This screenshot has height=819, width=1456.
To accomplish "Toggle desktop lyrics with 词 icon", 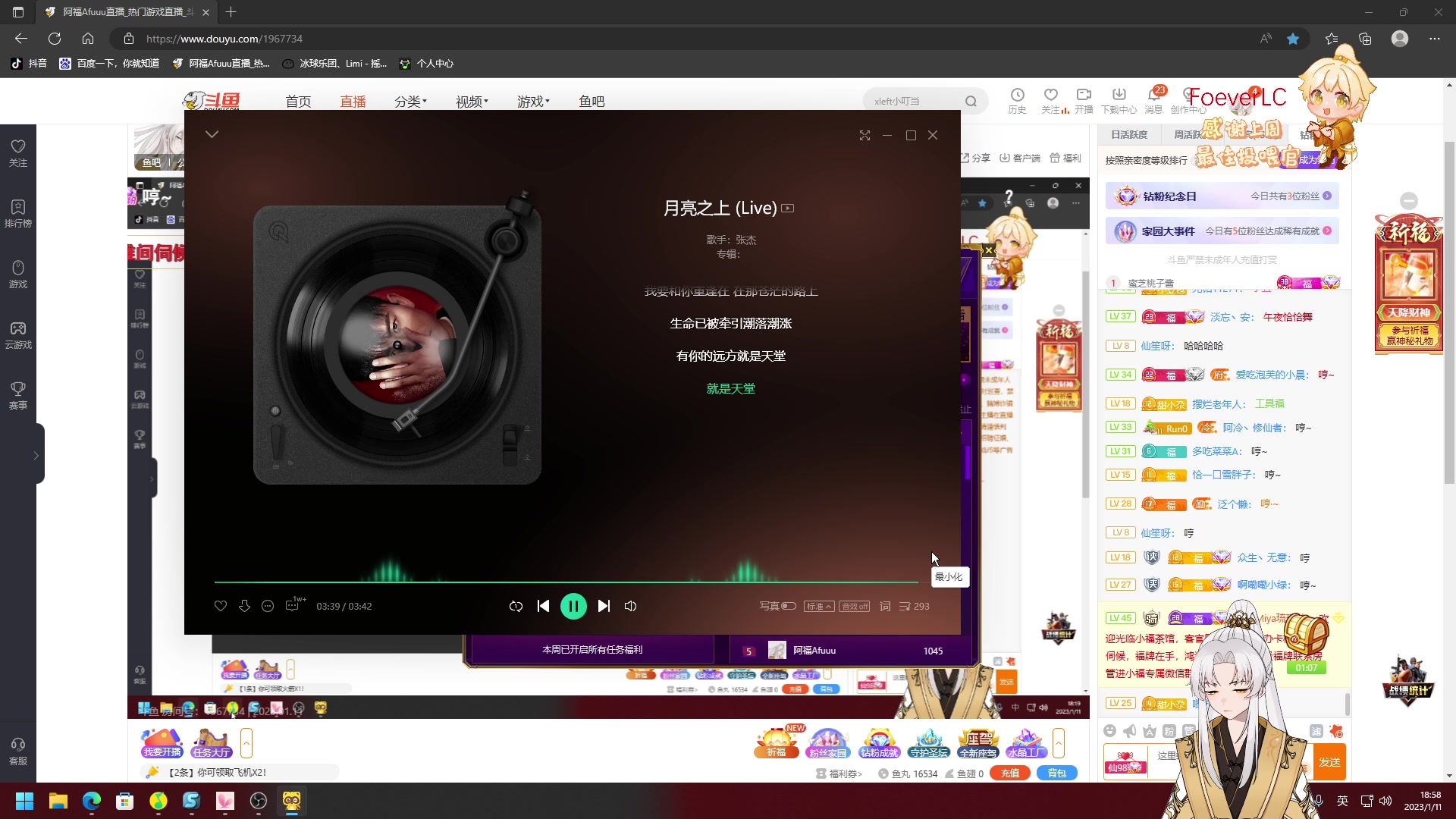I will [x=885, y=606].
